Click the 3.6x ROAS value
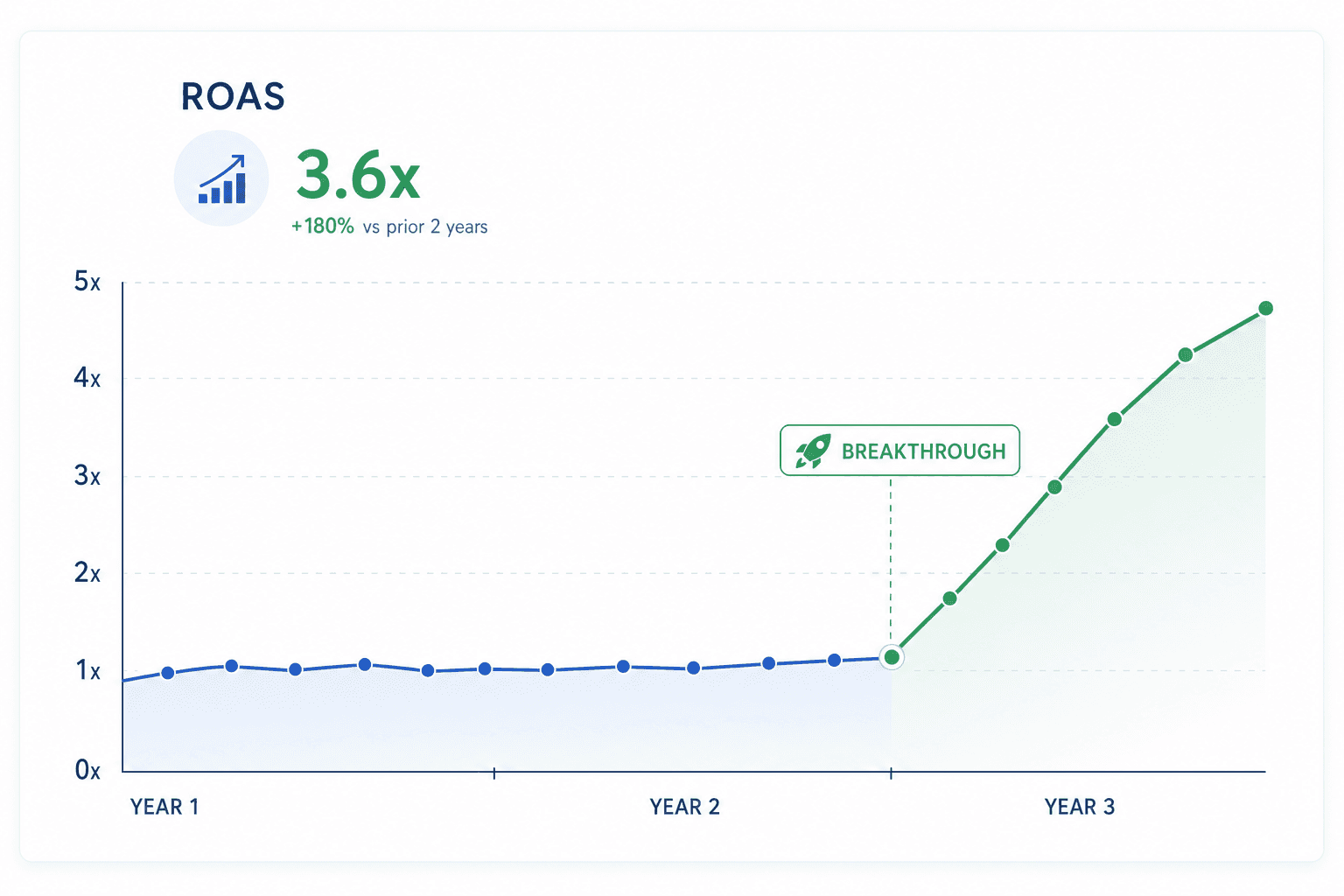 358,175
